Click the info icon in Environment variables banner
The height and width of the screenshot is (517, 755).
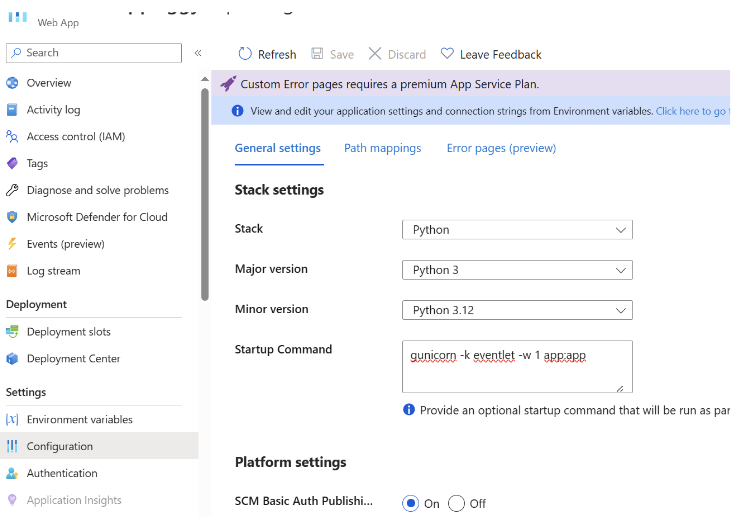click(x=237, y=111)
